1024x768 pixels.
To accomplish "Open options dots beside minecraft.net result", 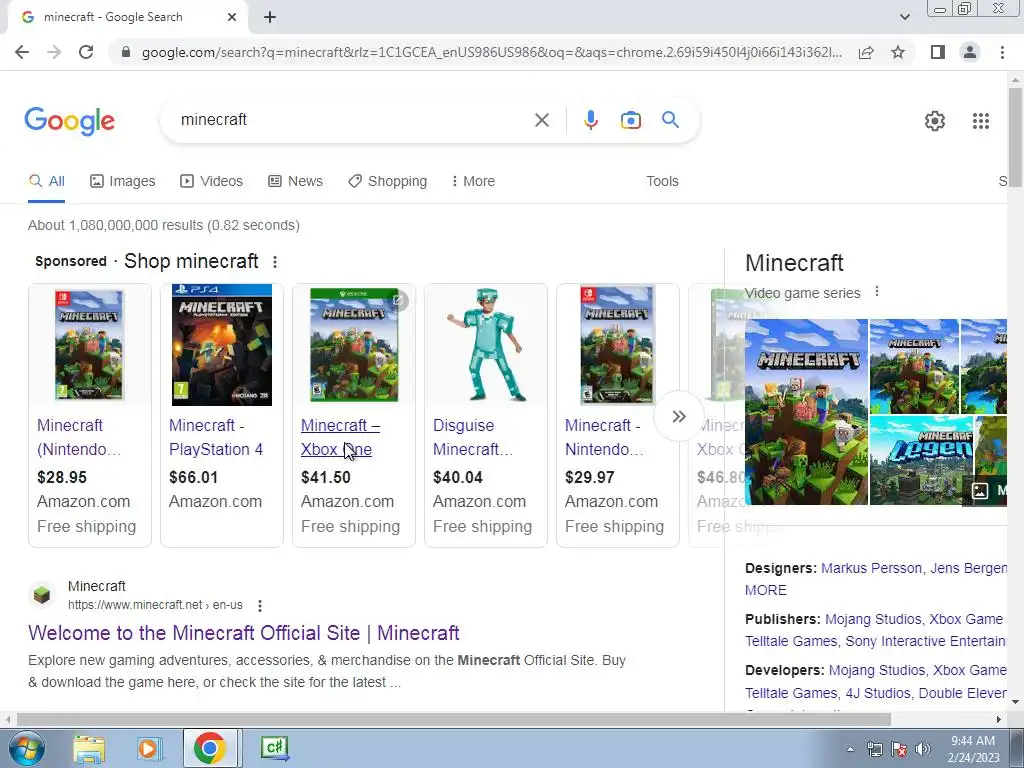I will click(x=260, y=605).
